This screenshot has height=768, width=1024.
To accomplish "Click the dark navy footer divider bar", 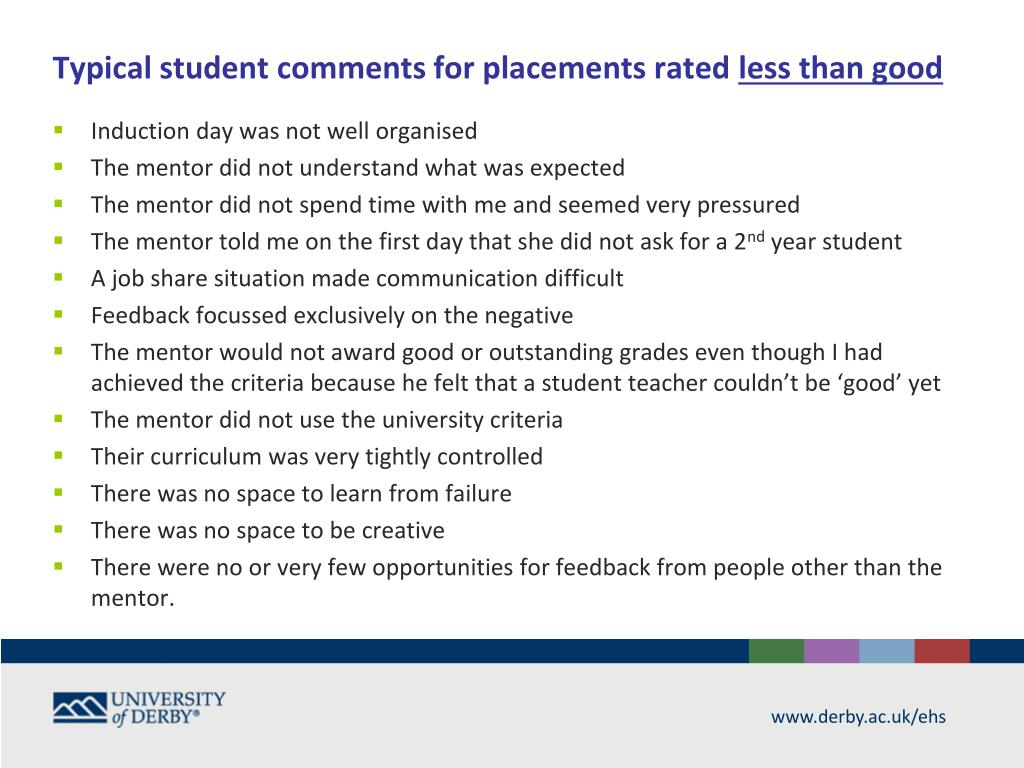I will pos(374,651).
